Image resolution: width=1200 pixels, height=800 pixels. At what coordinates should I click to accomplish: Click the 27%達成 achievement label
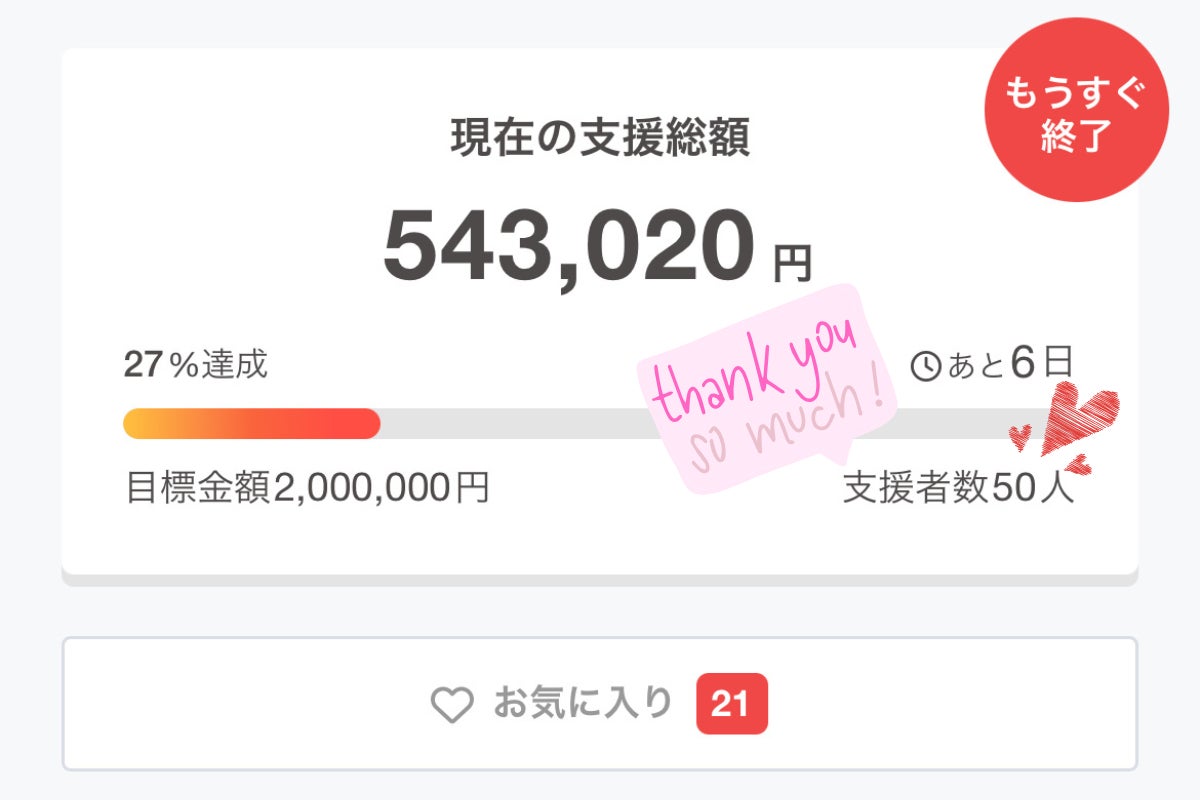(196, 365)
